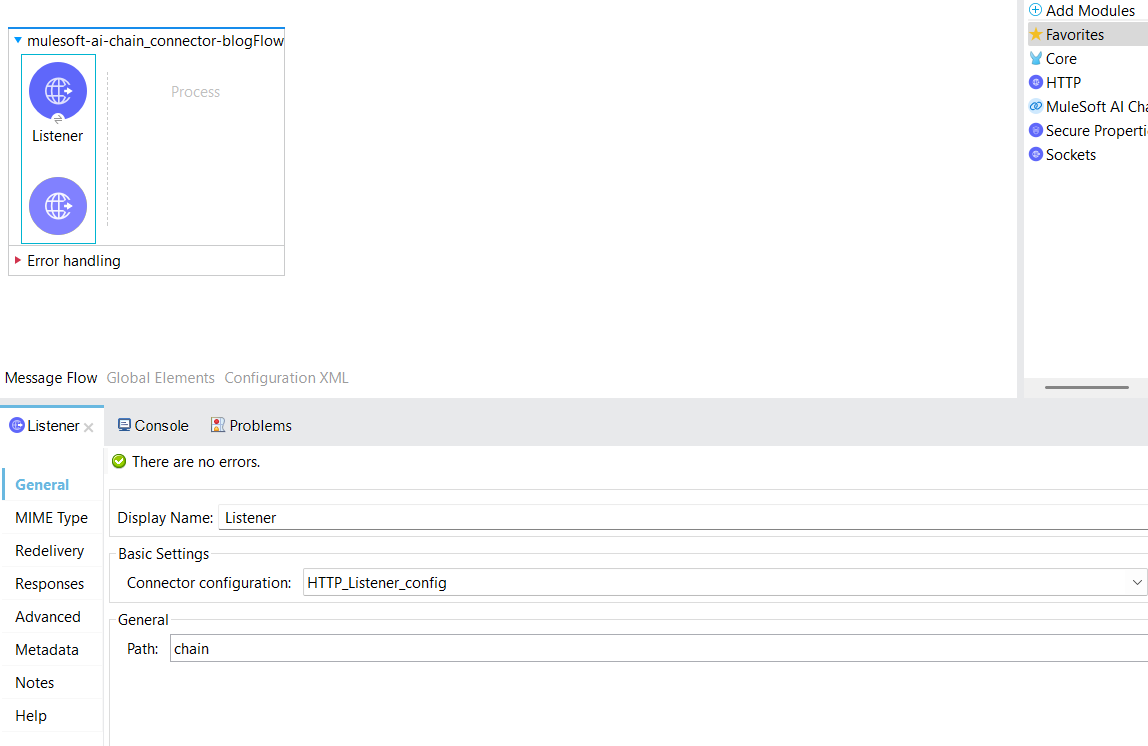The width and height of the screenshot is (1148, 746).
Task: Select the Listener HTTP component in the flow
Action: [x=58, y=92]
